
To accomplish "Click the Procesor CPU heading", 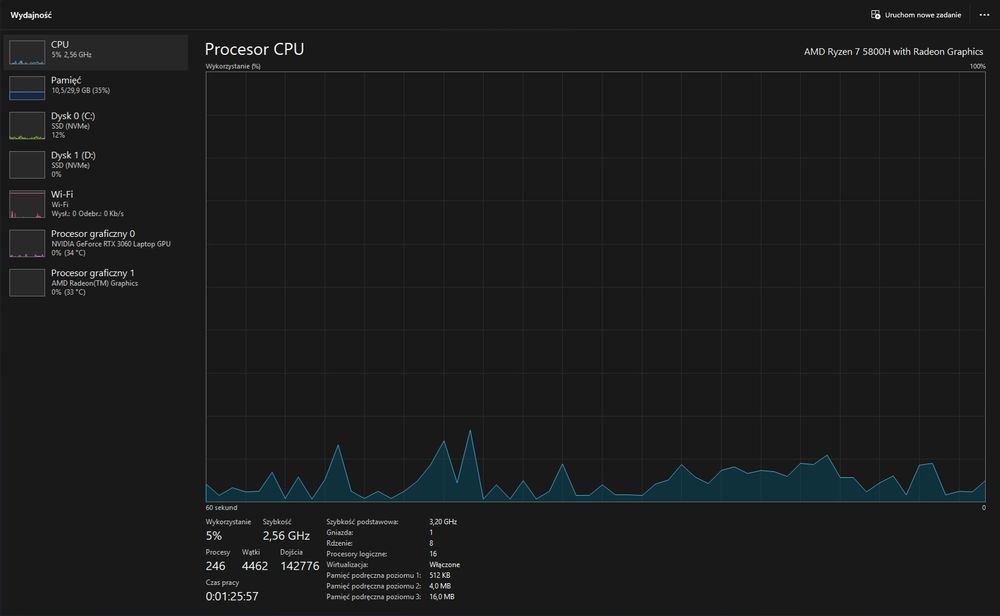I will tap(254, 49).
